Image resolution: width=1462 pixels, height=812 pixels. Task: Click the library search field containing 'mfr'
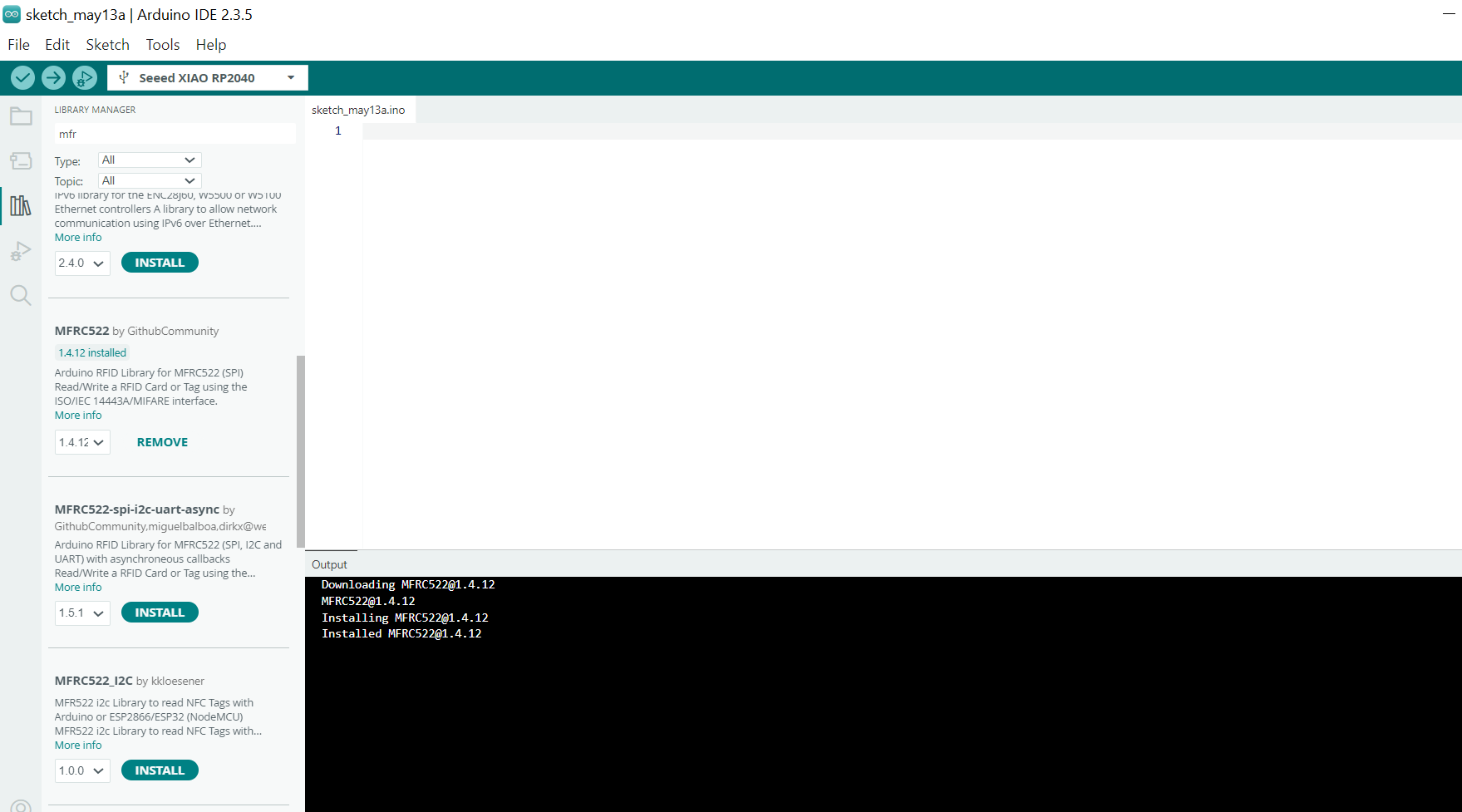point(175,134)
